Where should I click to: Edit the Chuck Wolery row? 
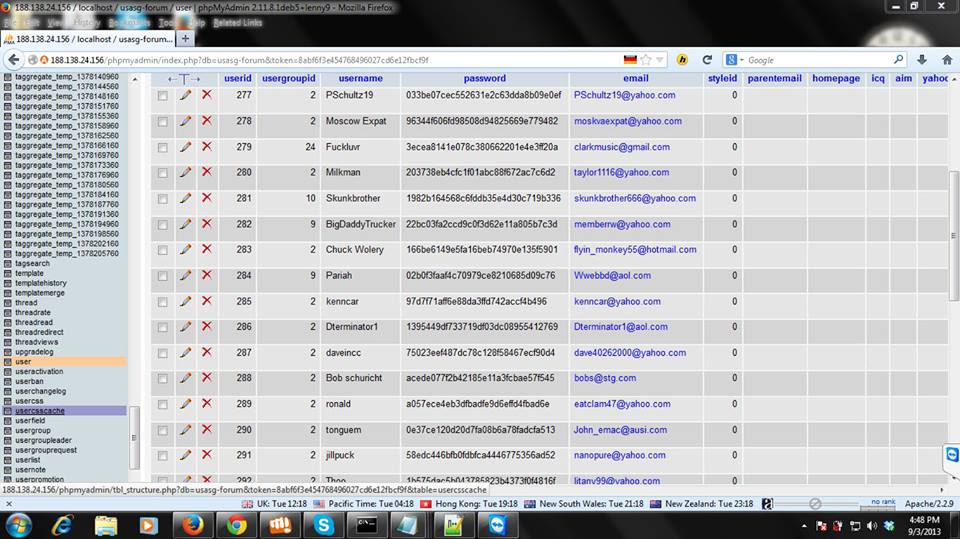pos(185,250)
